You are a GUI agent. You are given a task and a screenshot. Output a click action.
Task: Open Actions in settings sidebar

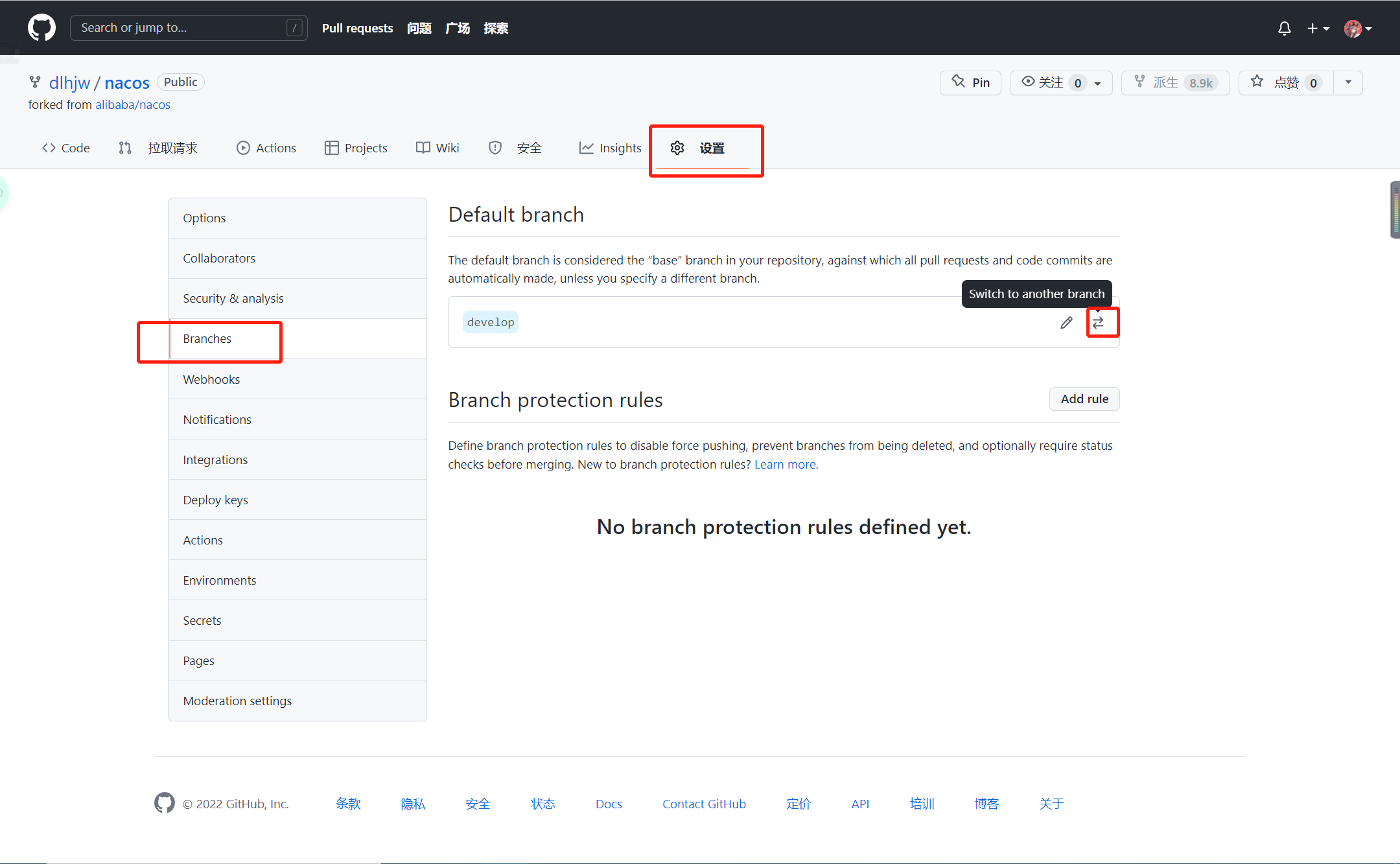coord(297,540)
